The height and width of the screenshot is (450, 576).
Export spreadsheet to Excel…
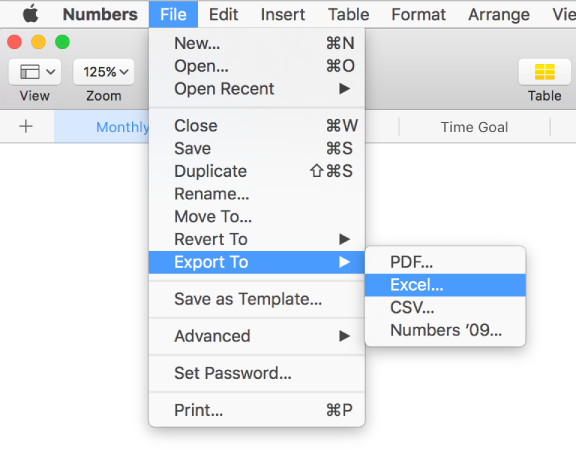pyautogui.click(x=445, y=285)
